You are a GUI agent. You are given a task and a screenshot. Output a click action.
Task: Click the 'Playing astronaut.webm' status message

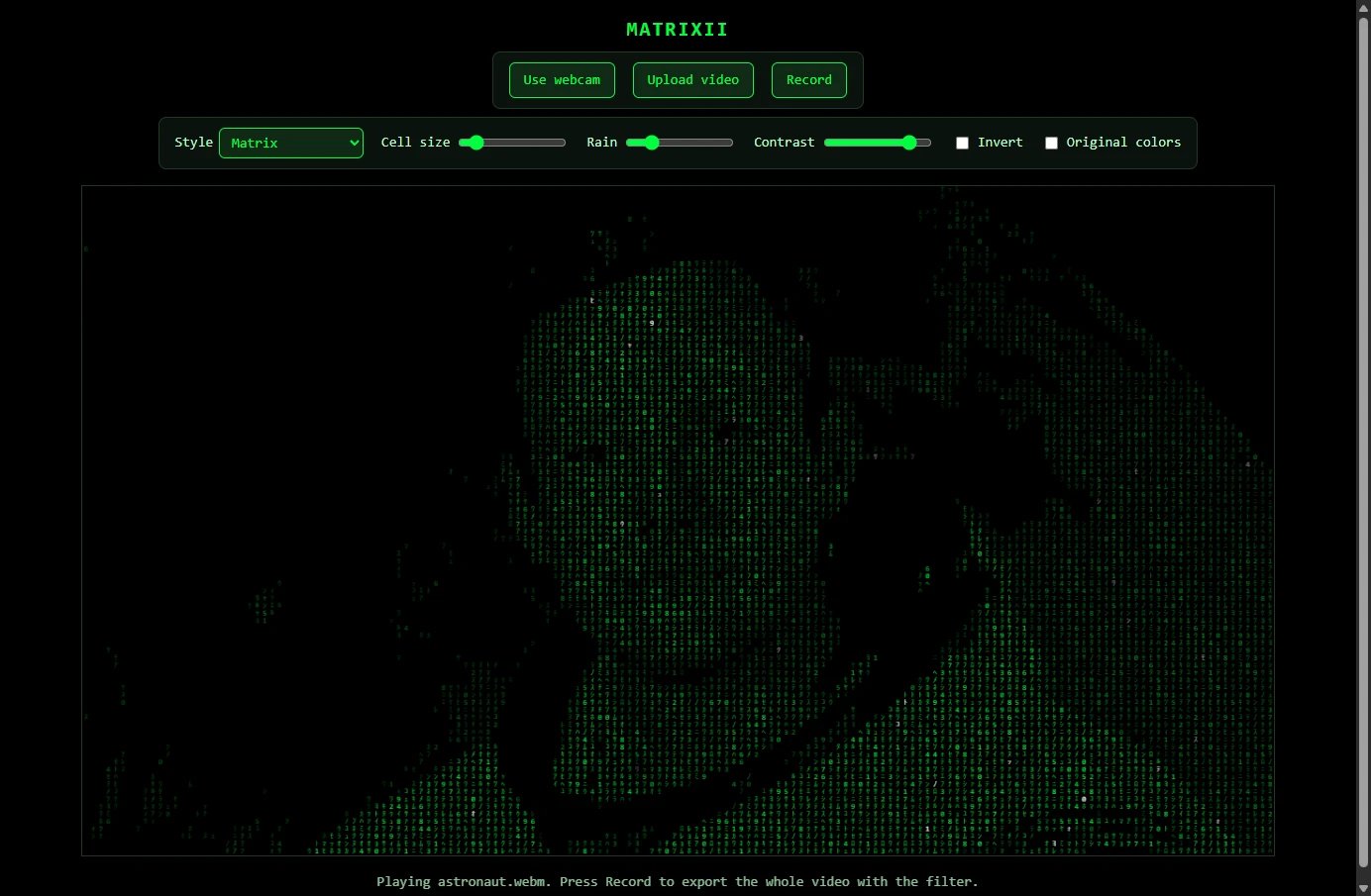[x=678, y=881]
